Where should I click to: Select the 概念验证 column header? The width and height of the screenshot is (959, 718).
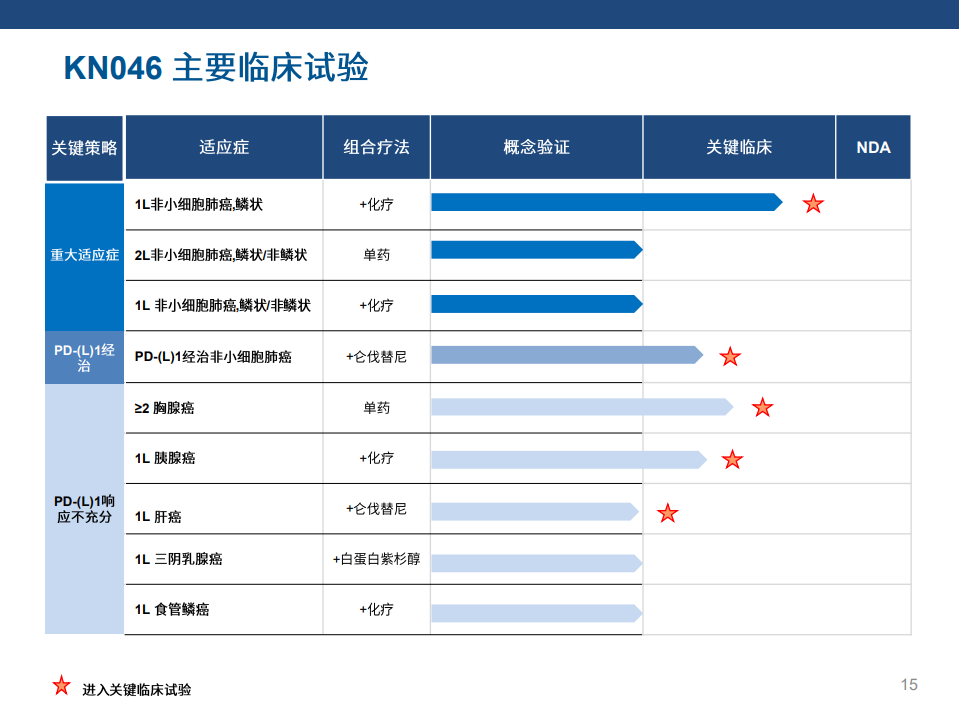click(x=536, y=147)
